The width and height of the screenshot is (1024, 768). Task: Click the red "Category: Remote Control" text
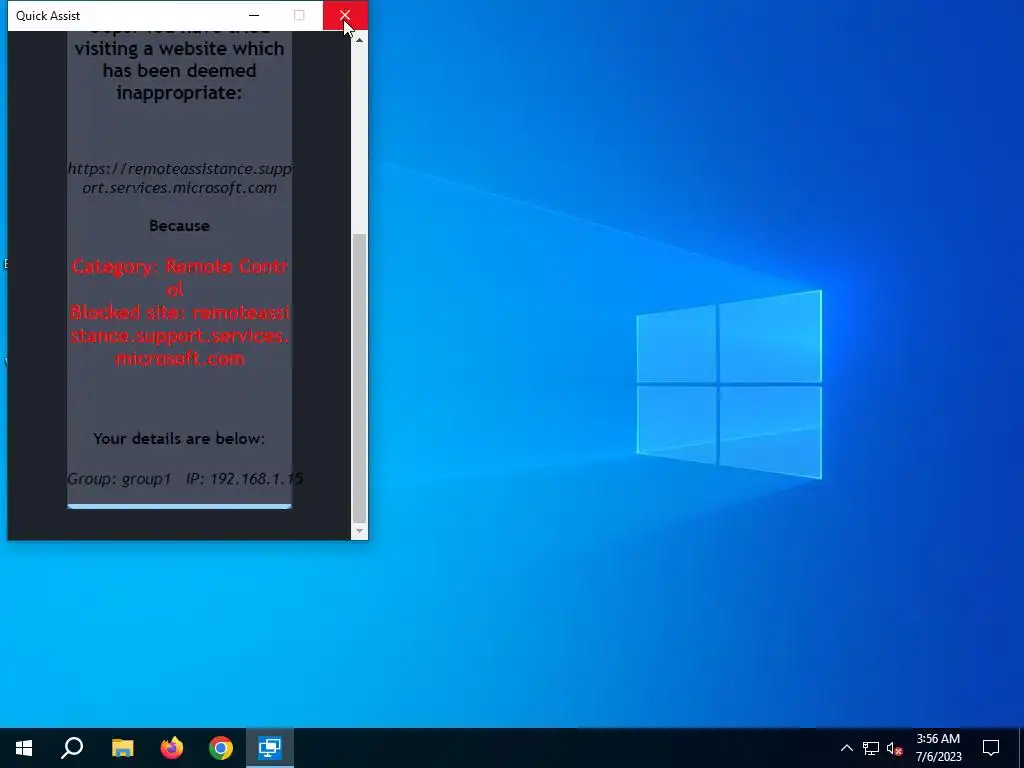pos(179,278)
